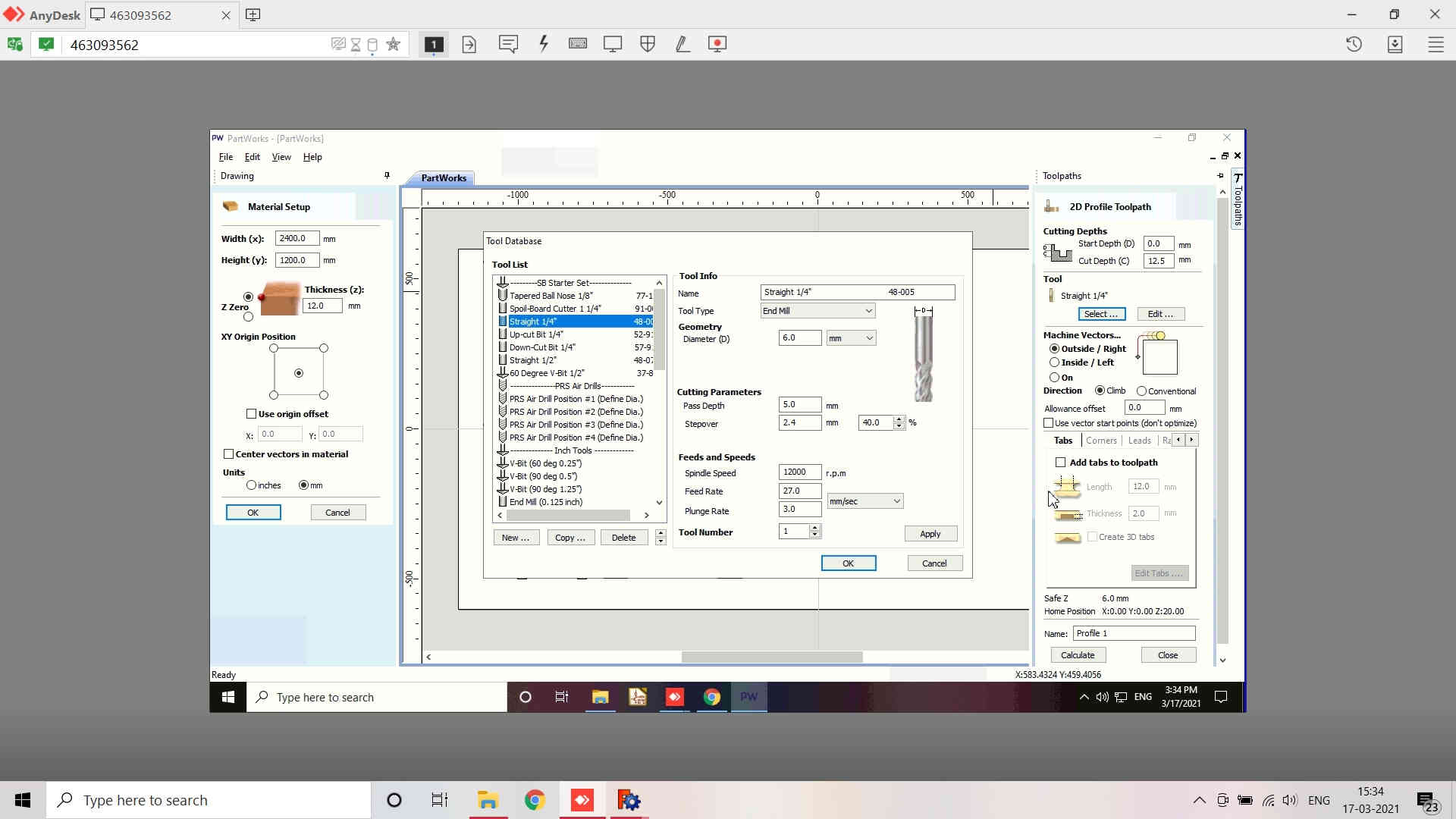Viewport: 1456px width, 819px height.
Task: Select On machine vectors option
Action: point(1054,377)
